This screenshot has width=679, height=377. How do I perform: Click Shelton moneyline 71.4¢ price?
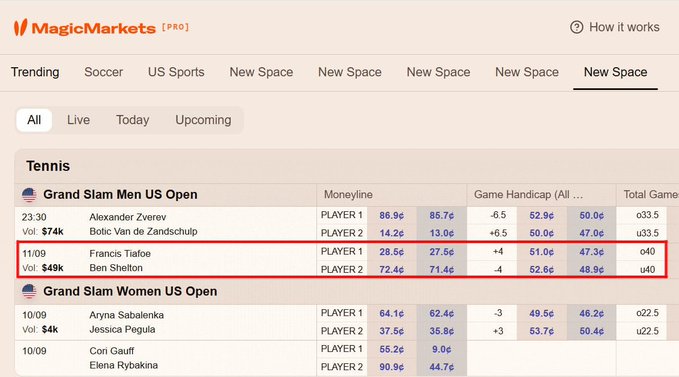click(x=442, y=270)
